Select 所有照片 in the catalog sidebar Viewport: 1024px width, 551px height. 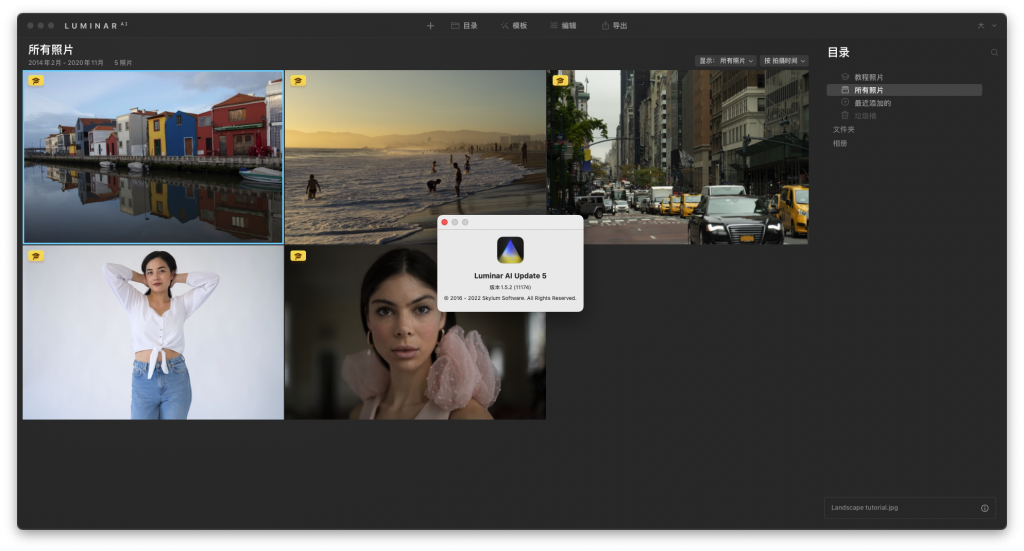pos(904,90)
